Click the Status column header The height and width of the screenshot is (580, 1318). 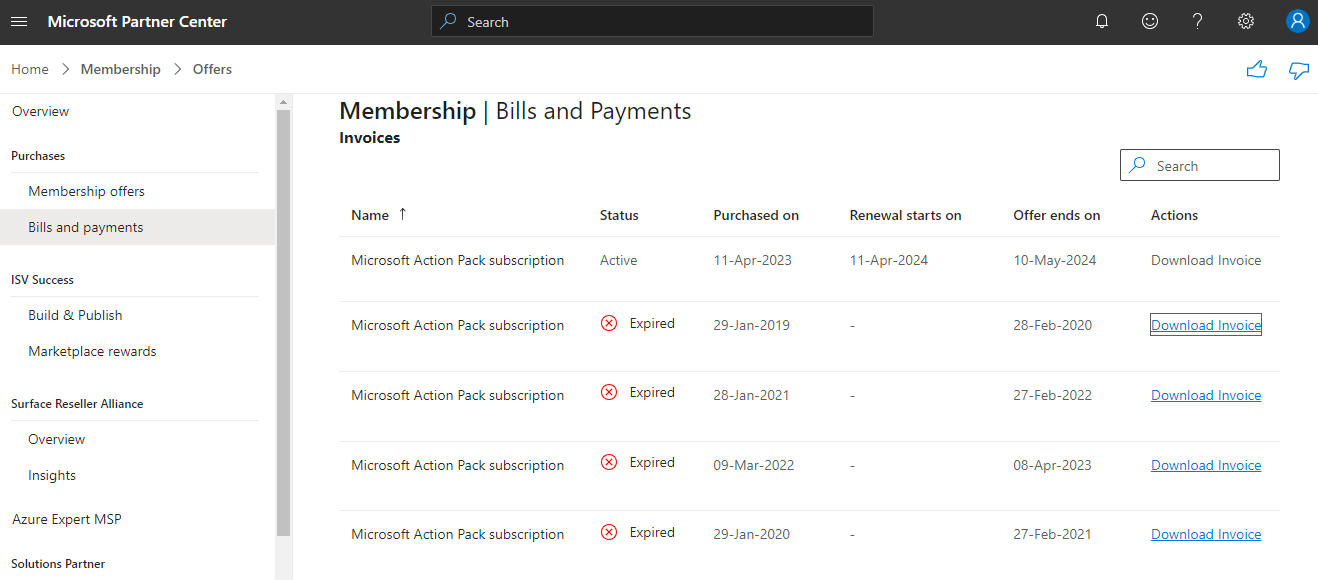pos(619,215)
